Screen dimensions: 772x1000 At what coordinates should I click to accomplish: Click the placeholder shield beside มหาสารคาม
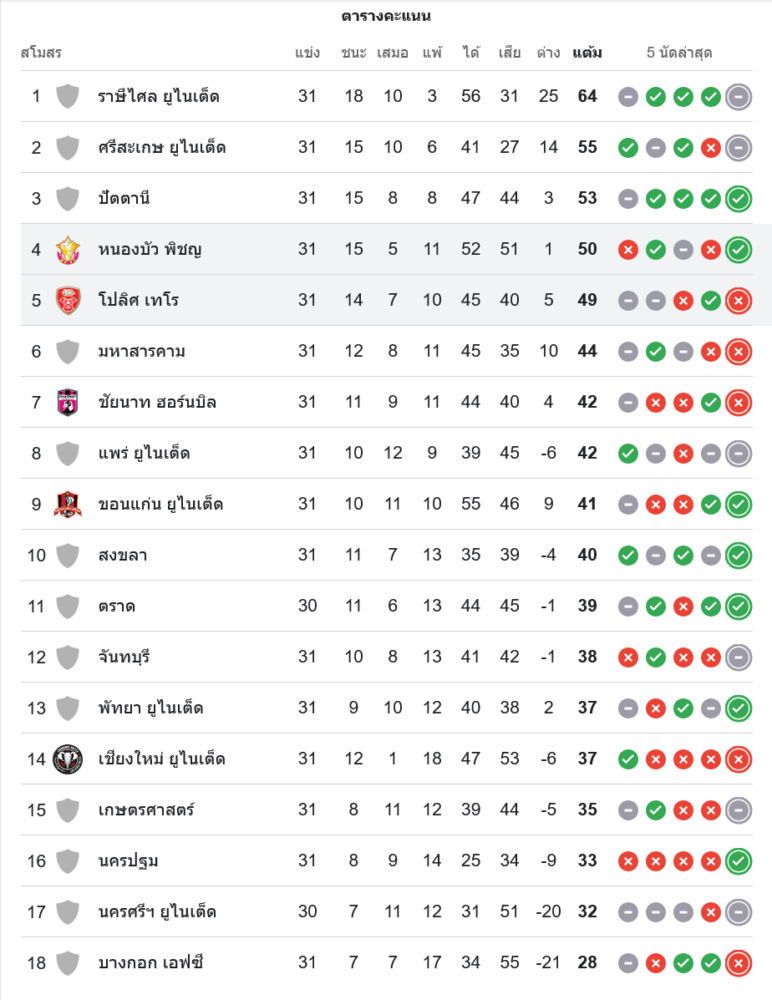point(67,351)
